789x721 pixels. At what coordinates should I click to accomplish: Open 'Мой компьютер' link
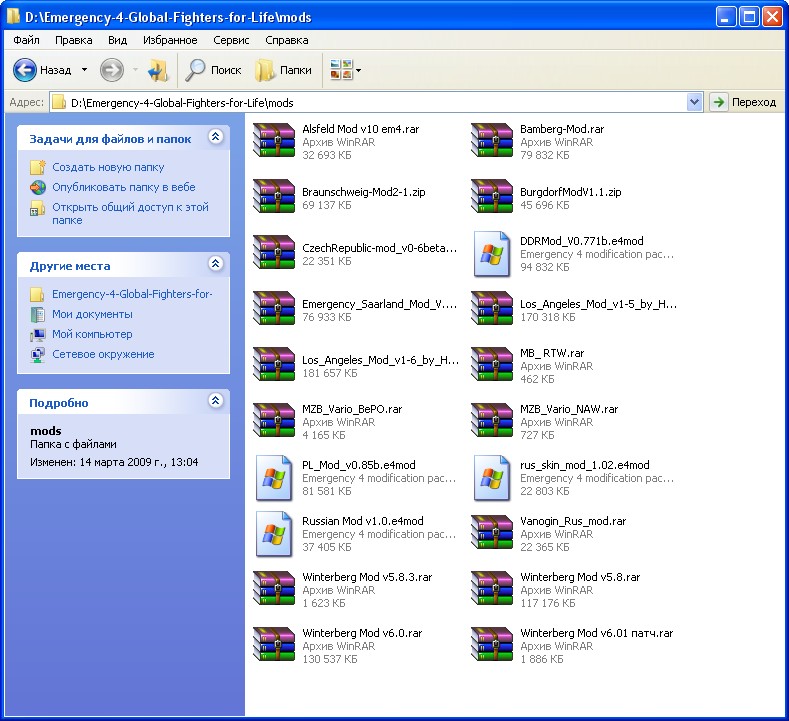[x=93, y=334]
